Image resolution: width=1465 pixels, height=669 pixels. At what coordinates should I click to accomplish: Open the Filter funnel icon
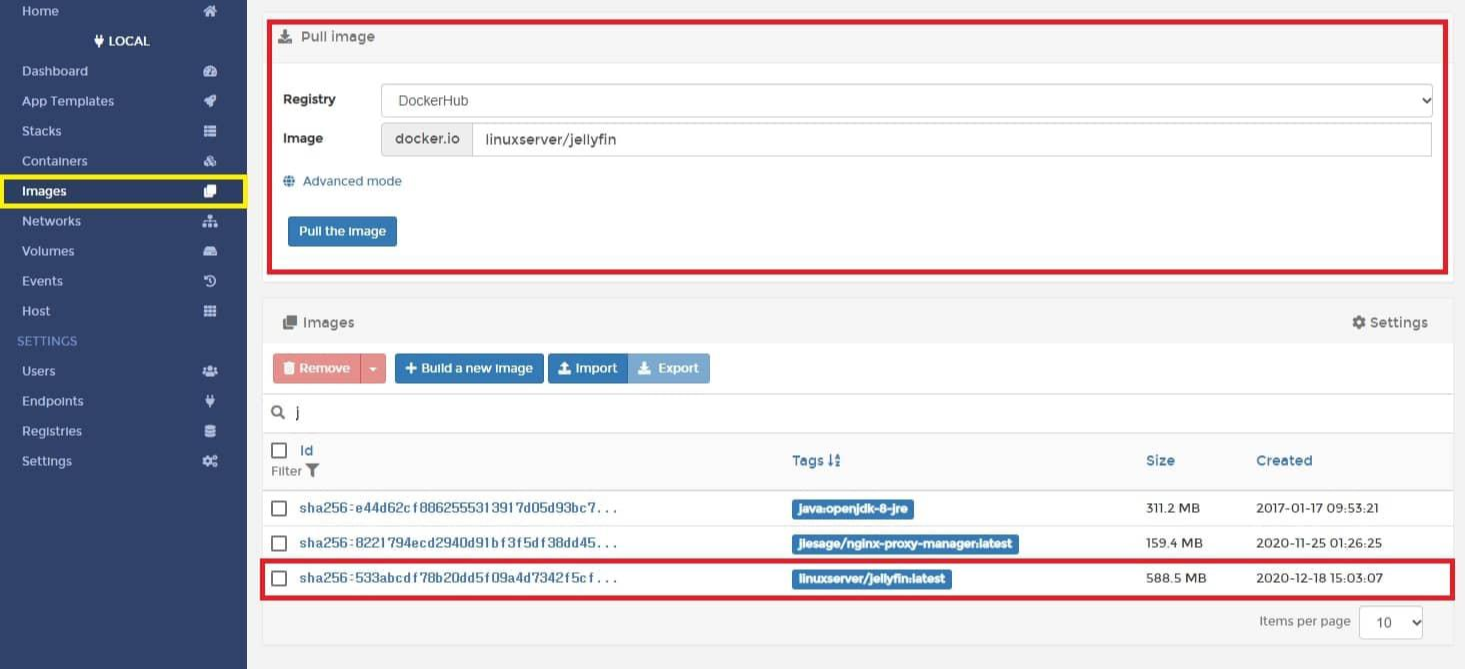[x=312, y=470]
